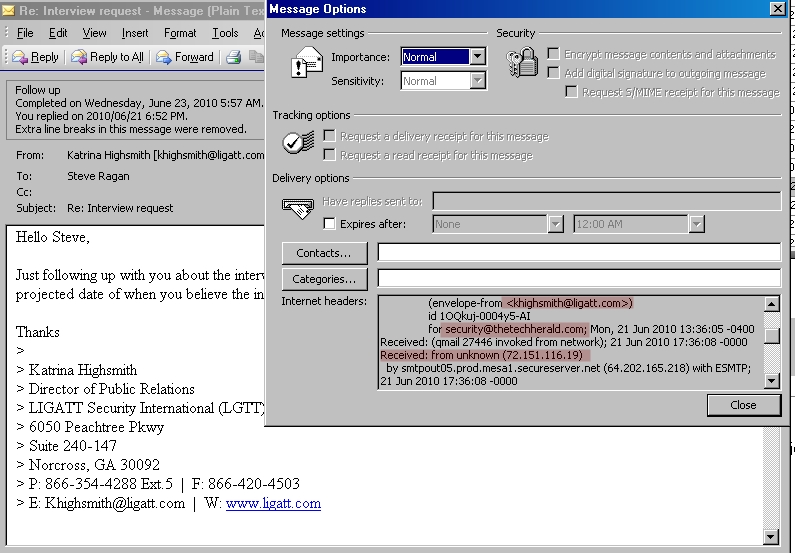
Task: Click the Hello Steve, greeting line
Action: [53, 237]
